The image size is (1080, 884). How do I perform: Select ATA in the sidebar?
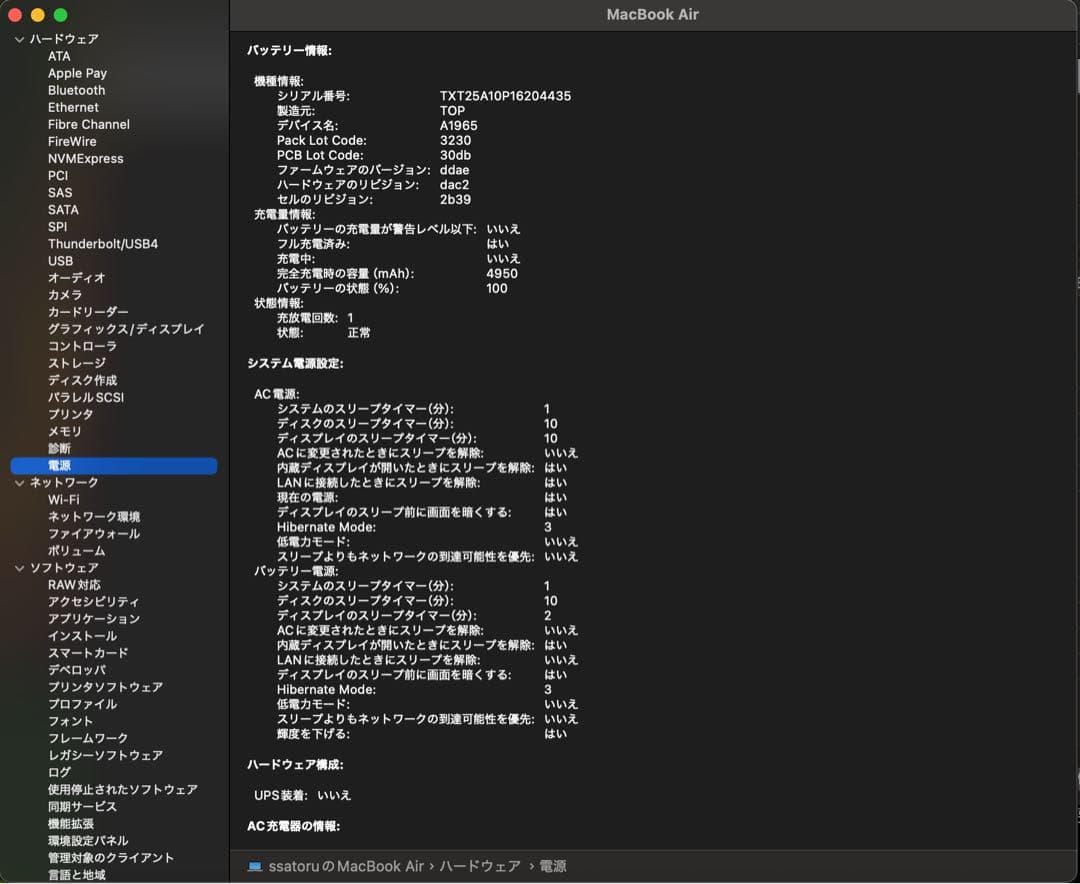(59, 56)
